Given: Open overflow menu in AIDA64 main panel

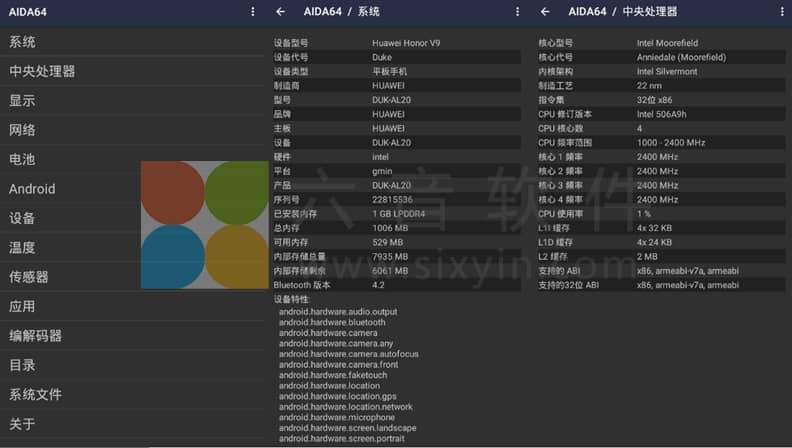Looking at the screenshot, I should coord(253,12).
